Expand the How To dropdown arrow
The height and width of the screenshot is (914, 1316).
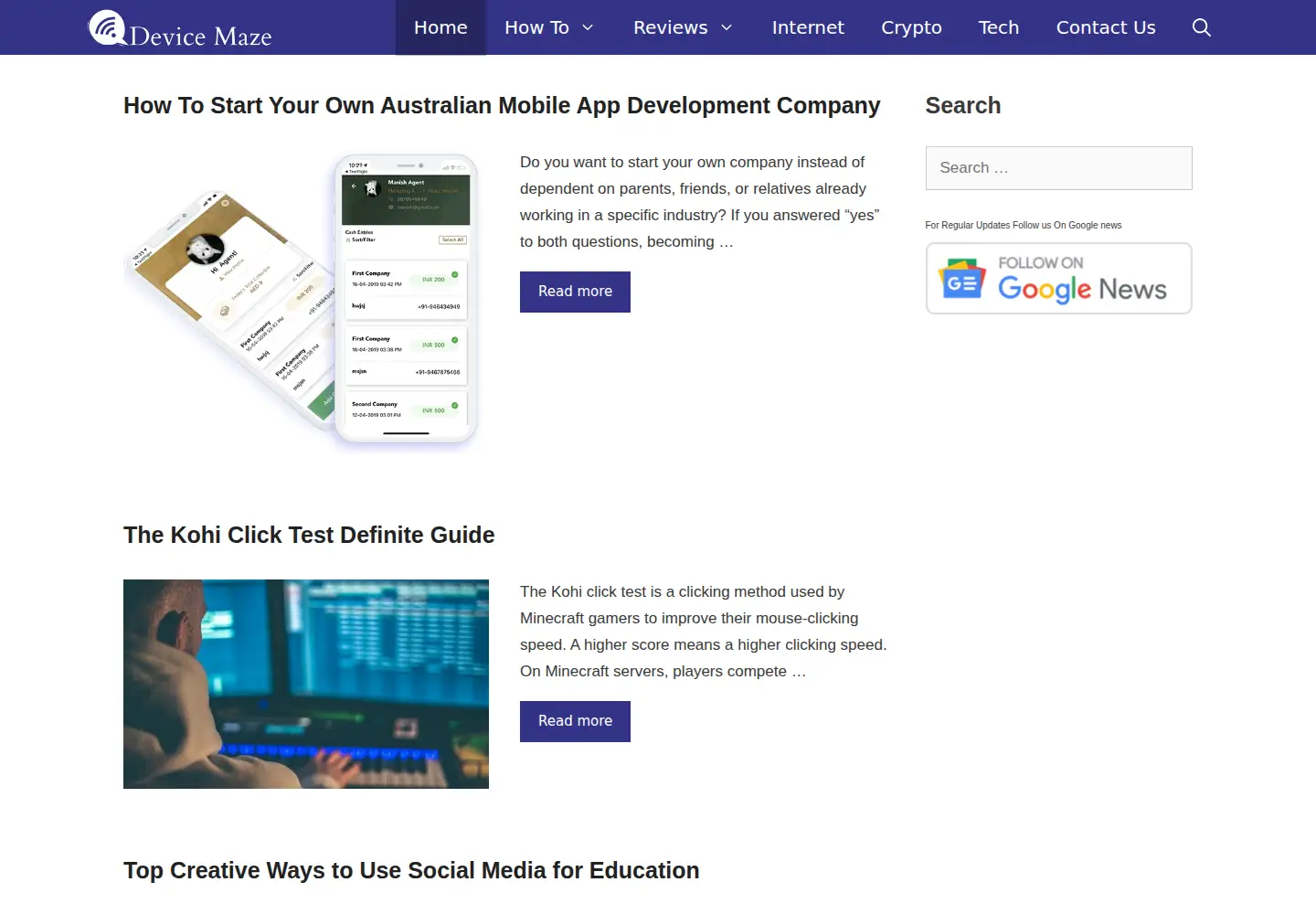(588, 27)
